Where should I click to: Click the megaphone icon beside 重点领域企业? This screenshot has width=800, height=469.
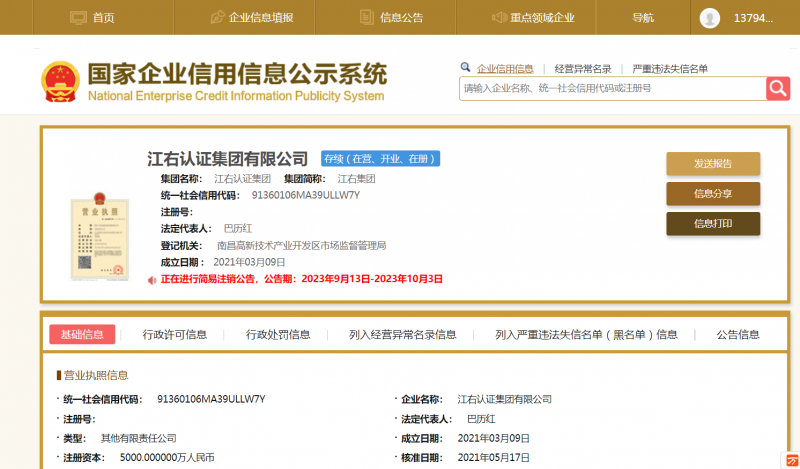499,17
